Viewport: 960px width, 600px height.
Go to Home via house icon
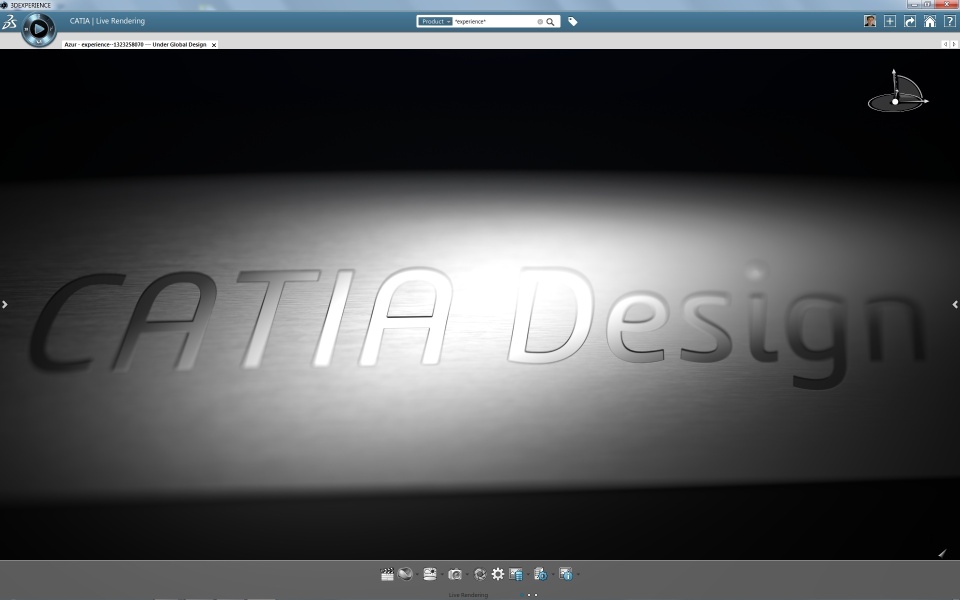click(929, 21)
